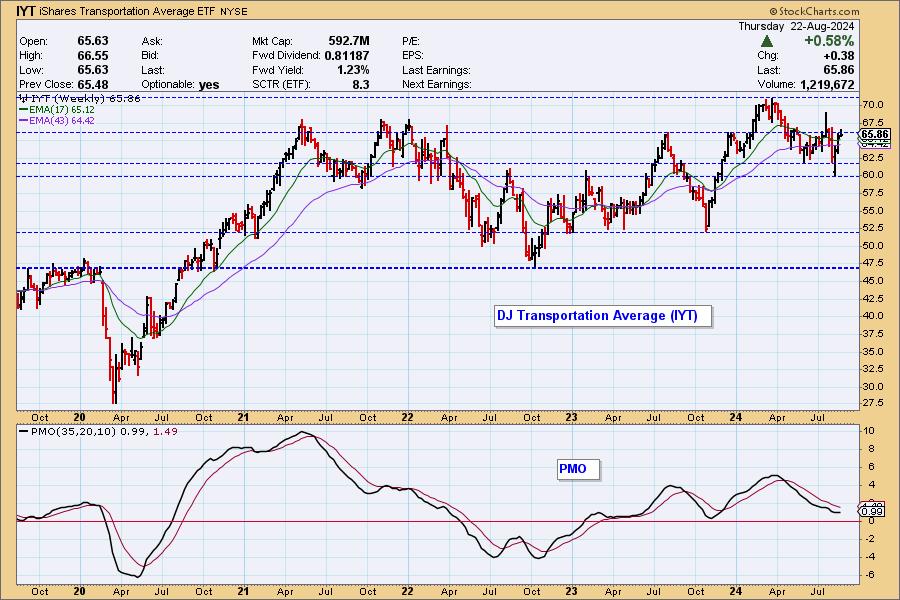Click the Open price value 65.63
The width and height of the screenshot is (900, 600).
(92, 41)
